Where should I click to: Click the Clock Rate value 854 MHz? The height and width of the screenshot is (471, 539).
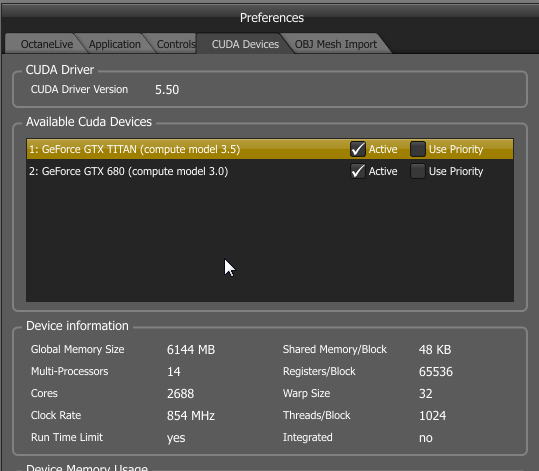tap(191, 416)
